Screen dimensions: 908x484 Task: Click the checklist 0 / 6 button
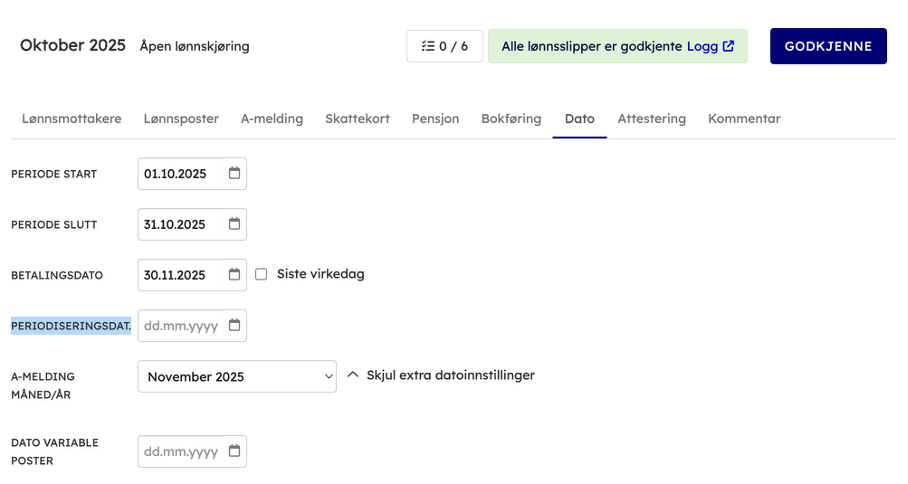pos(444,46)
